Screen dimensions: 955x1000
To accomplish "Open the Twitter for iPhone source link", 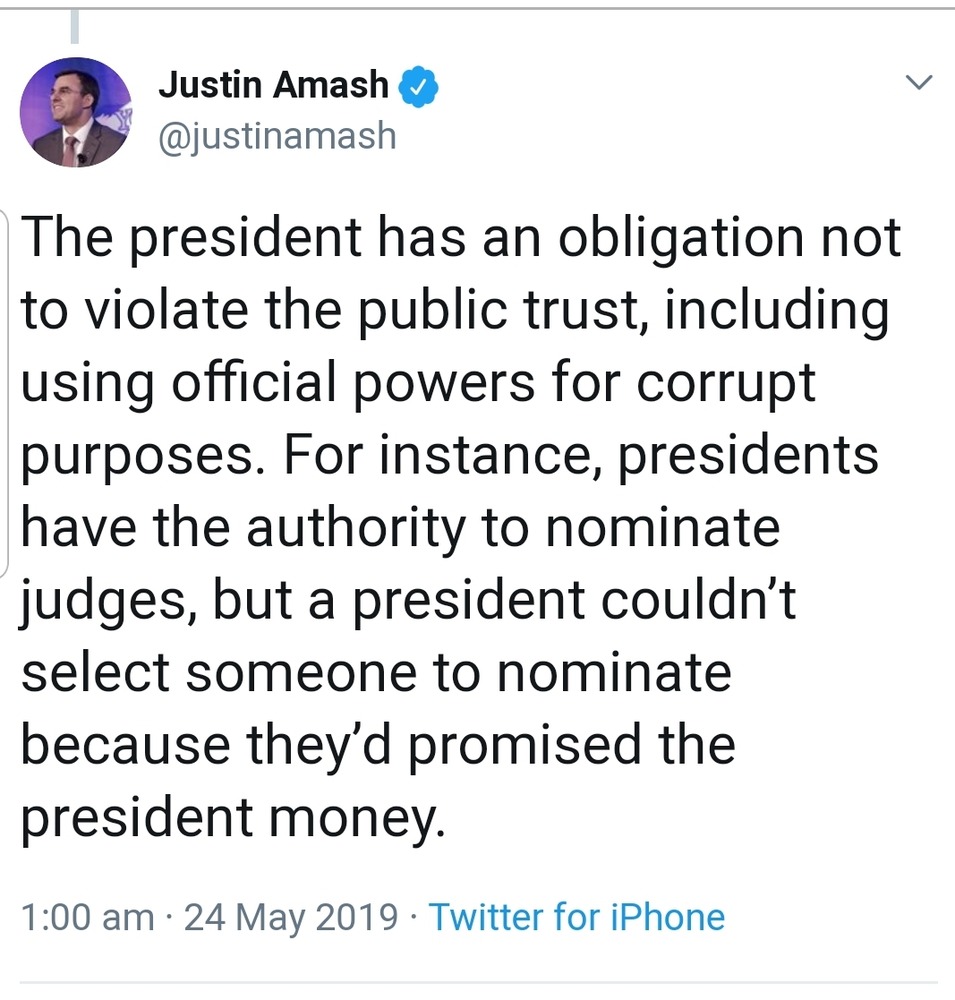I will click(576, 917).
